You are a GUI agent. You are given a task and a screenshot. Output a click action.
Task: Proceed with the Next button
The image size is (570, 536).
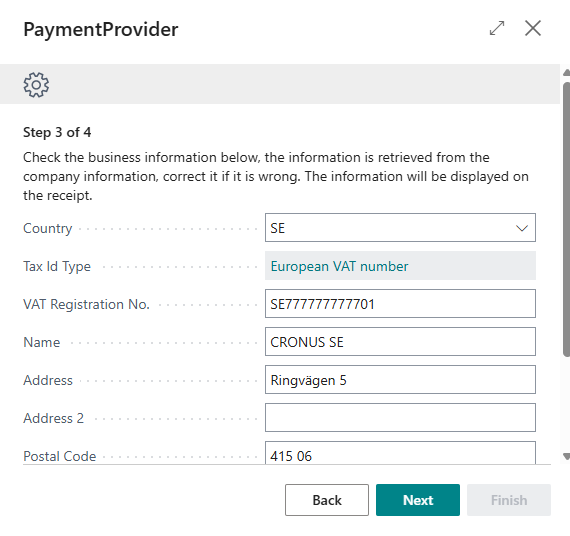pos(418,500)
